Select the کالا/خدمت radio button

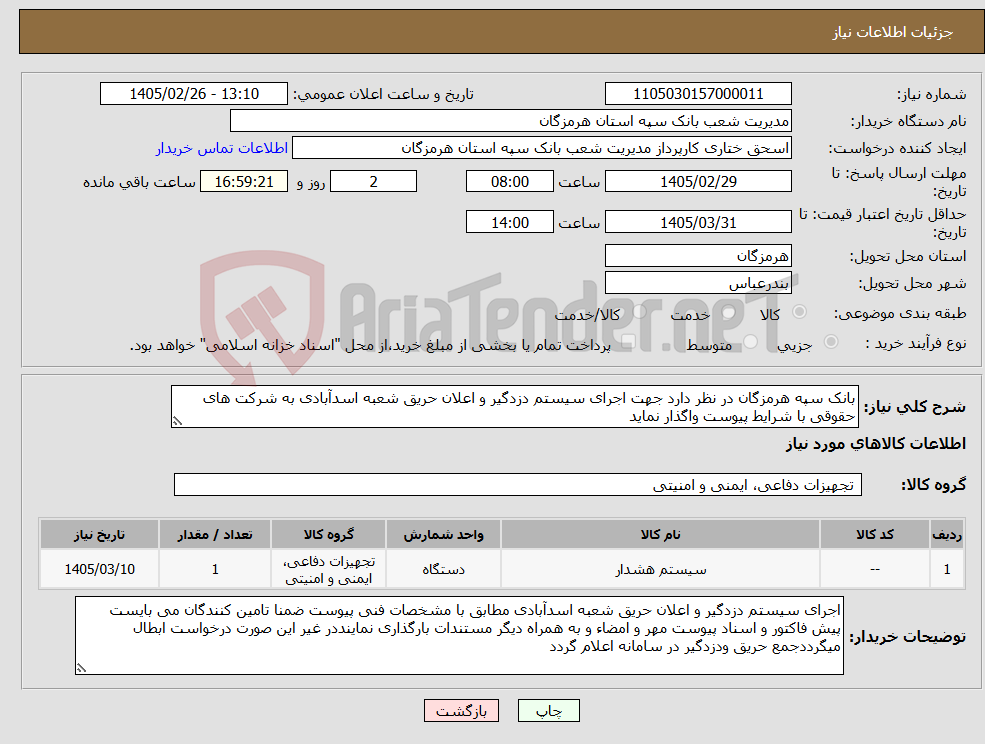639,312
